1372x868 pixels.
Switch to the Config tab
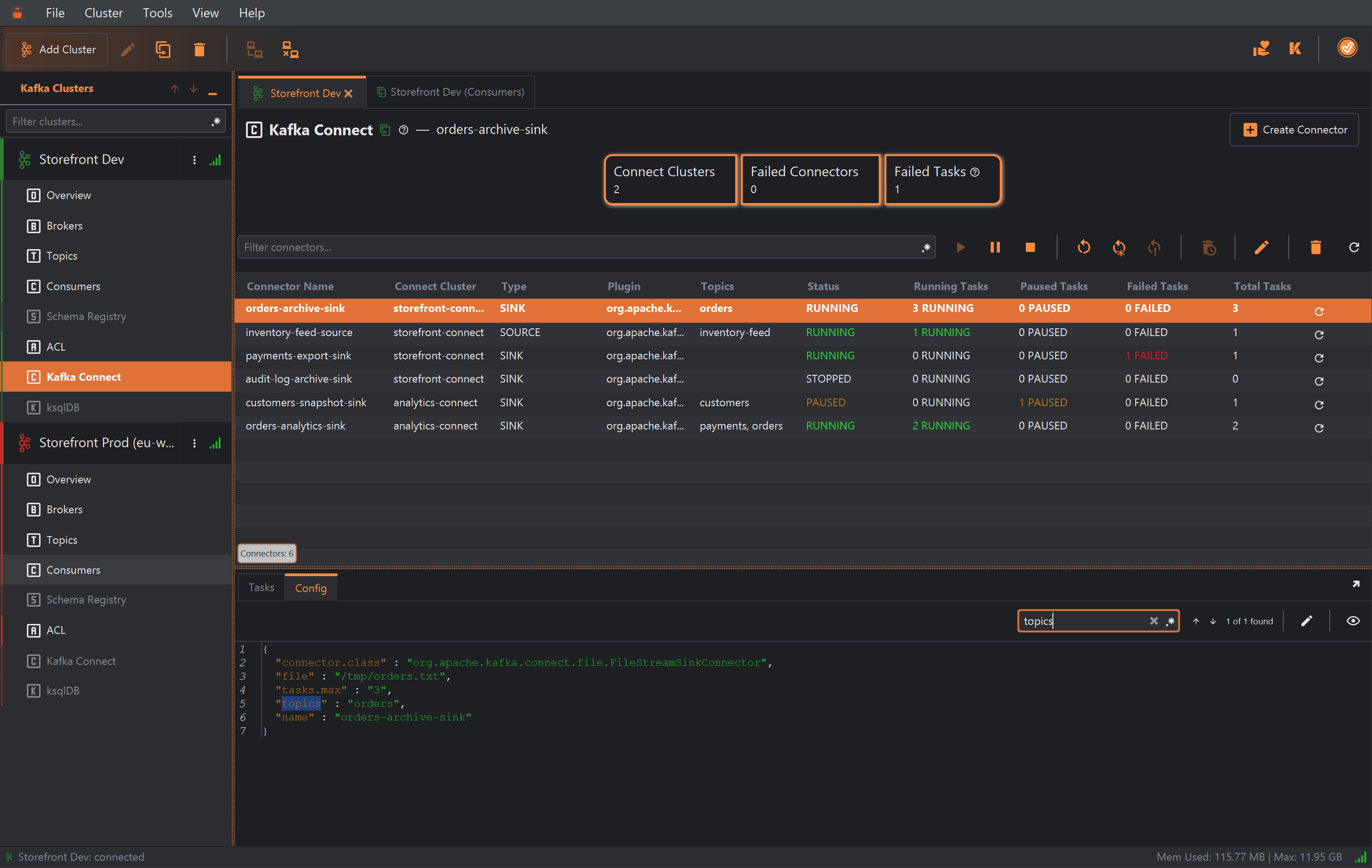311,588
